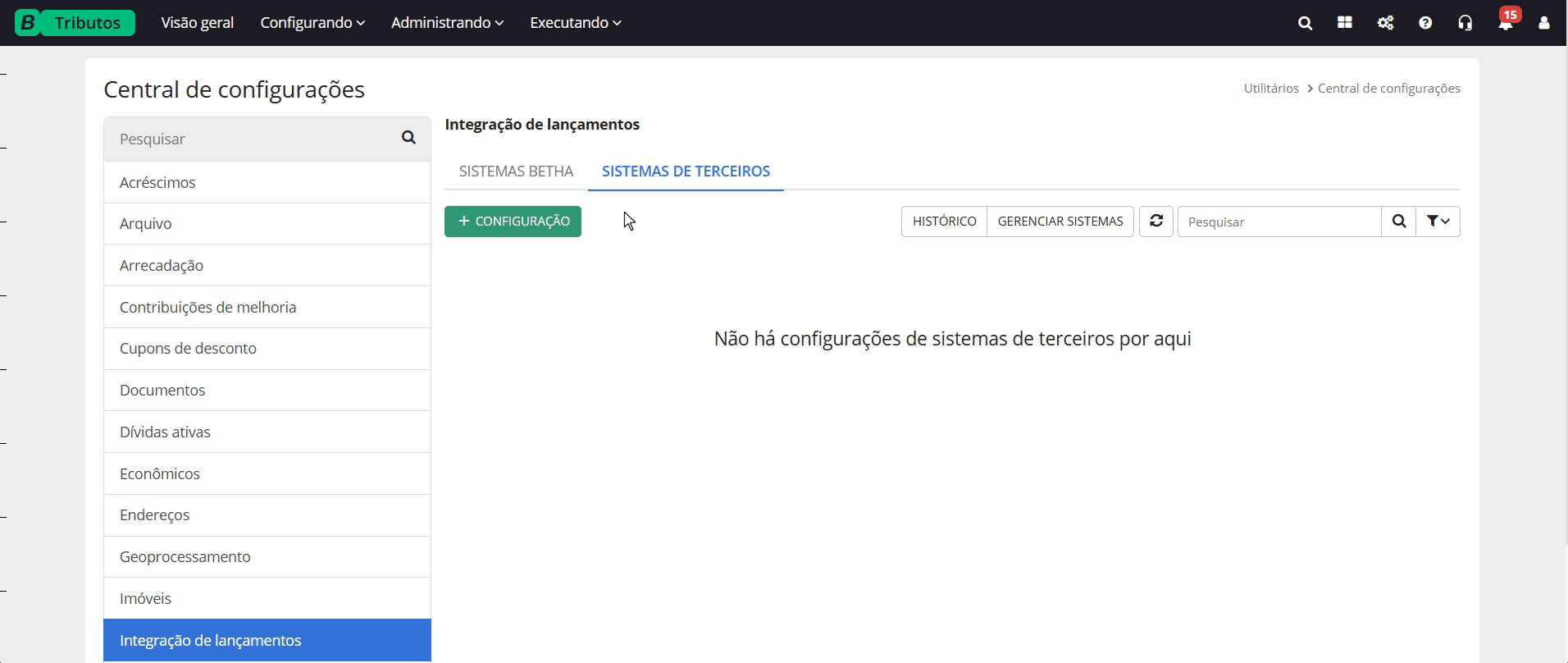1568x663 pixels.
Task: Select Dívidas ativas in the sidebar
Action: 267,432
